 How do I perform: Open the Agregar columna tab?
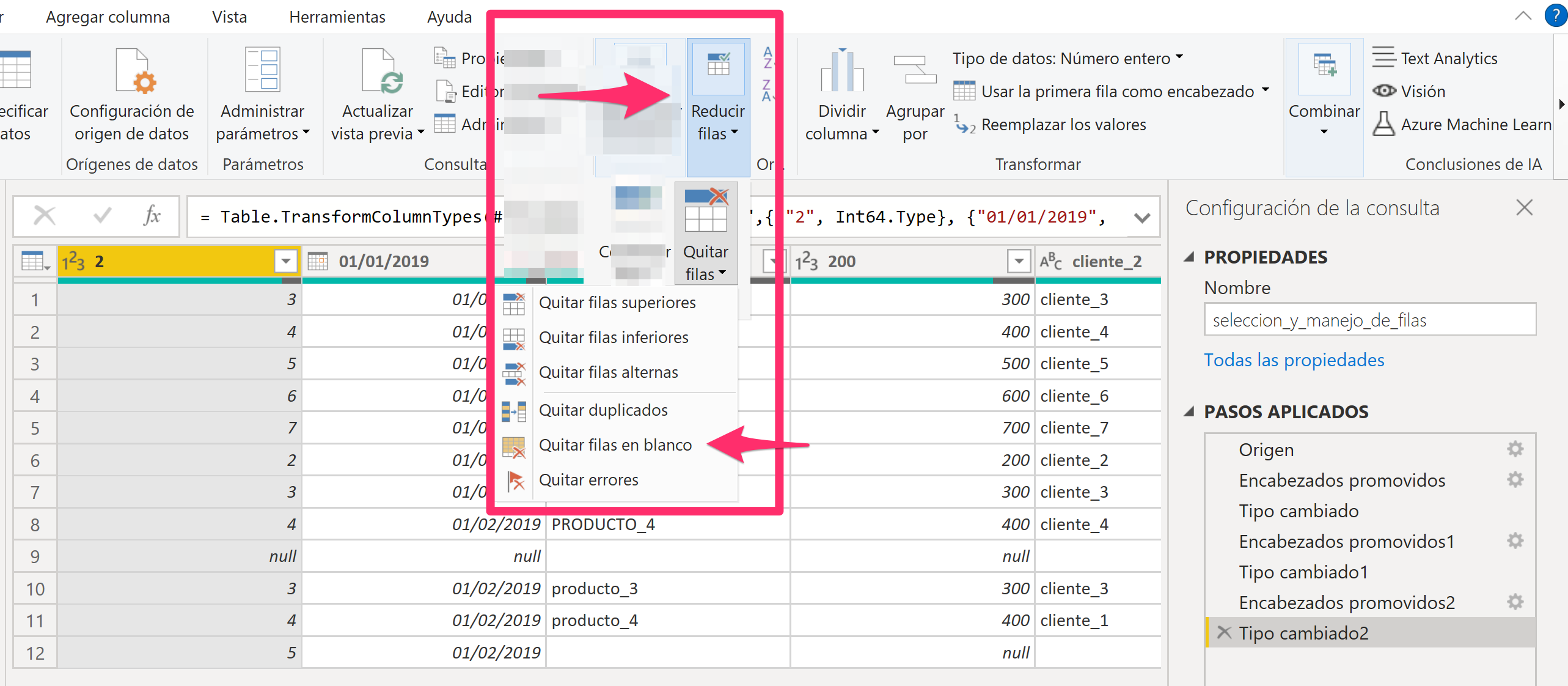point(108,17)
